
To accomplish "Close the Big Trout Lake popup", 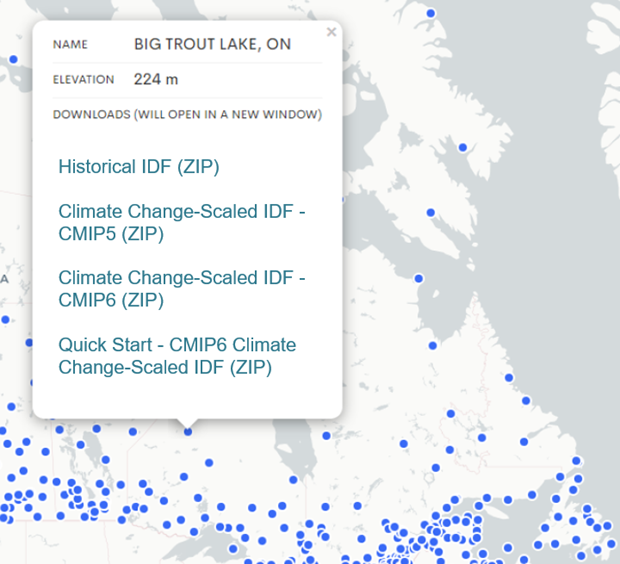I will 331,32.
